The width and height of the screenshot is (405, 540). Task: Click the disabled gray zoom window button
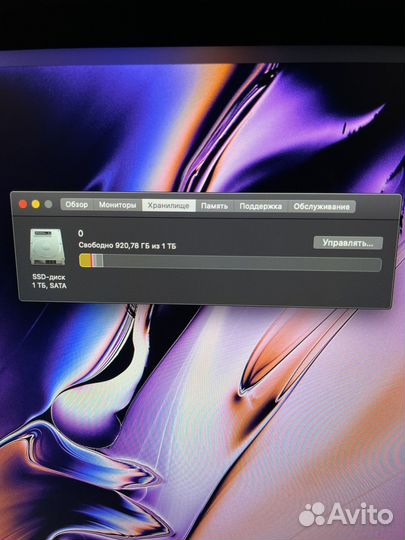pos(49,204)
